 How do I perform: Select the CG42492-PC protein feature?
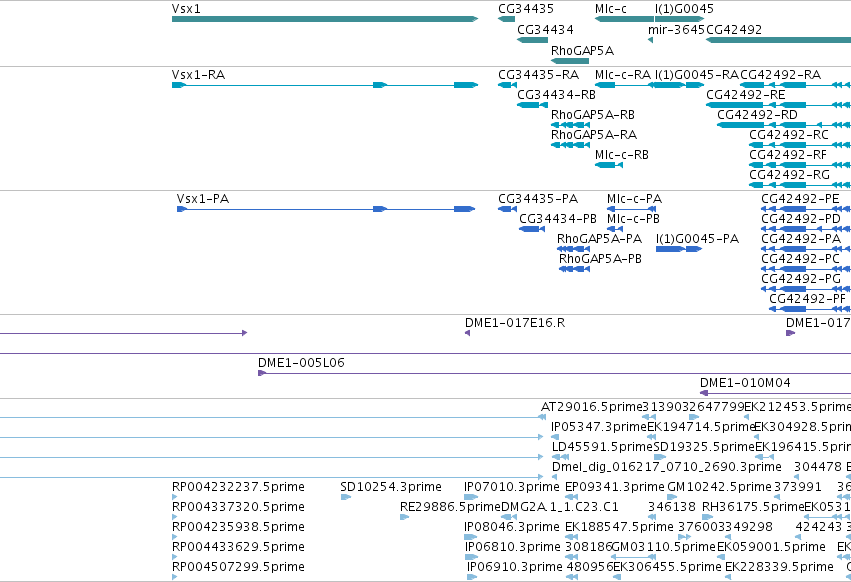point(806,269)
